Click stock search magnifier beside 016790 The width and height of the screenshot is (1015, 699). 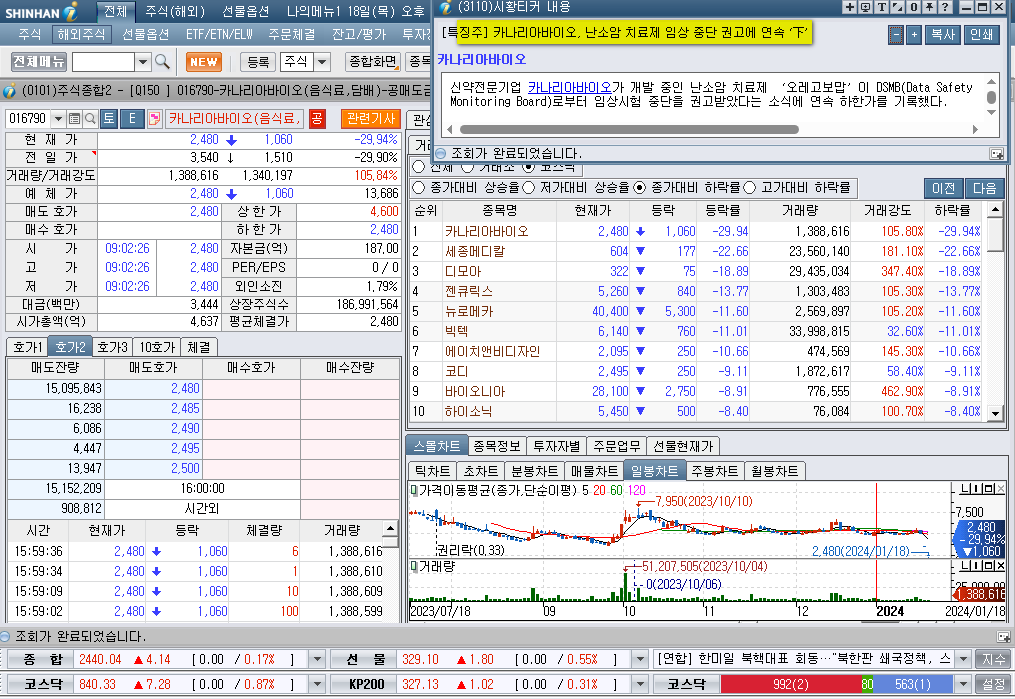[90, 118]
